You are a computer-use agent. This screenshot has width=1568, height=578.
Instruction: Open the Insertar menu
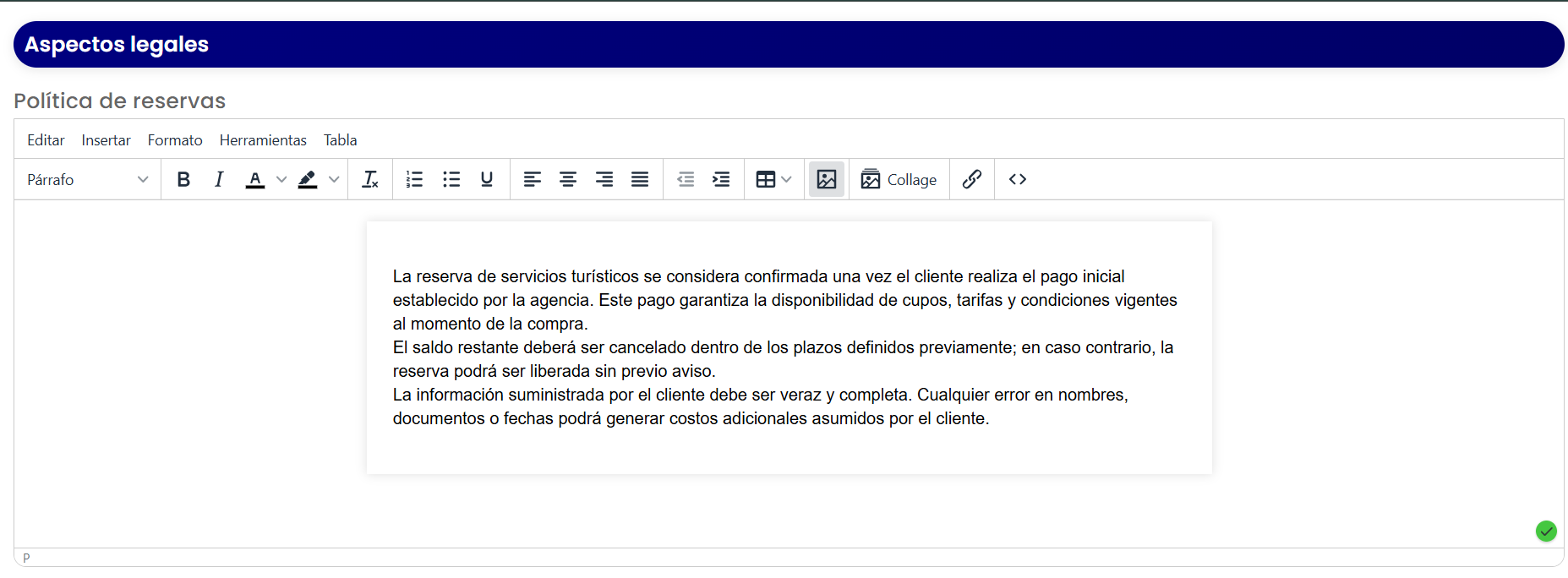[107, 140]
